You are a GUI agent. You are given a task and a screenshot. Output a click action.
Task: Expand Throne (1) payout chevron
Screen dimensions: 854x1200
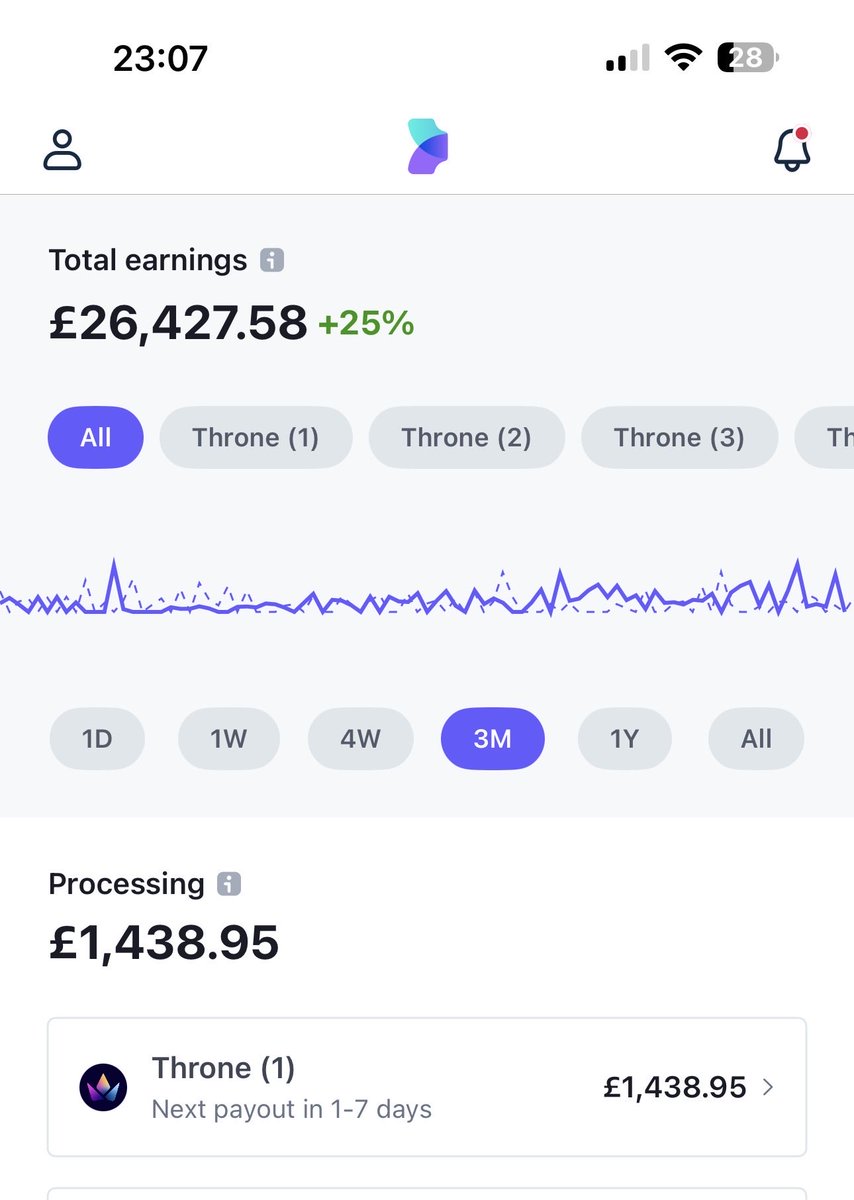(768, 1087)
